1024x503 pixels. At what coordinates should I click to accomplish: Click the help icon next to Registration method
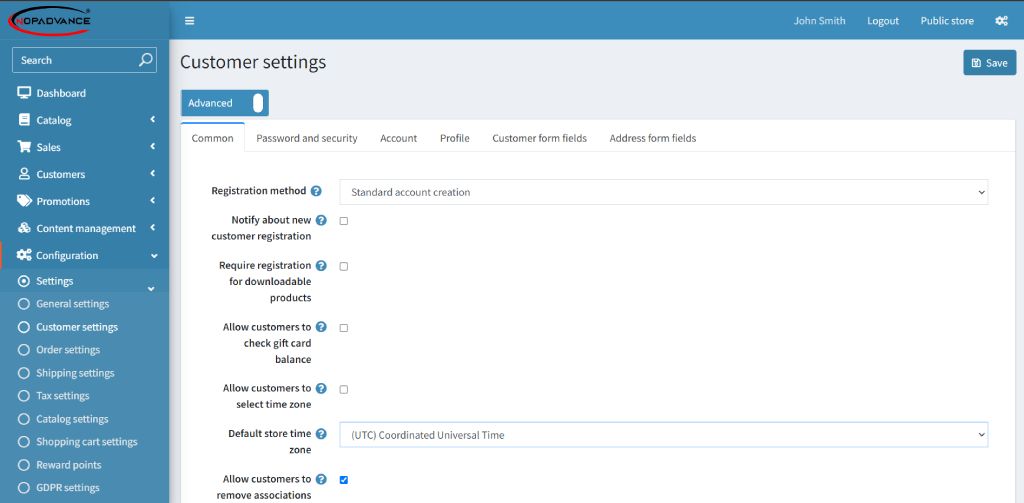316,191
